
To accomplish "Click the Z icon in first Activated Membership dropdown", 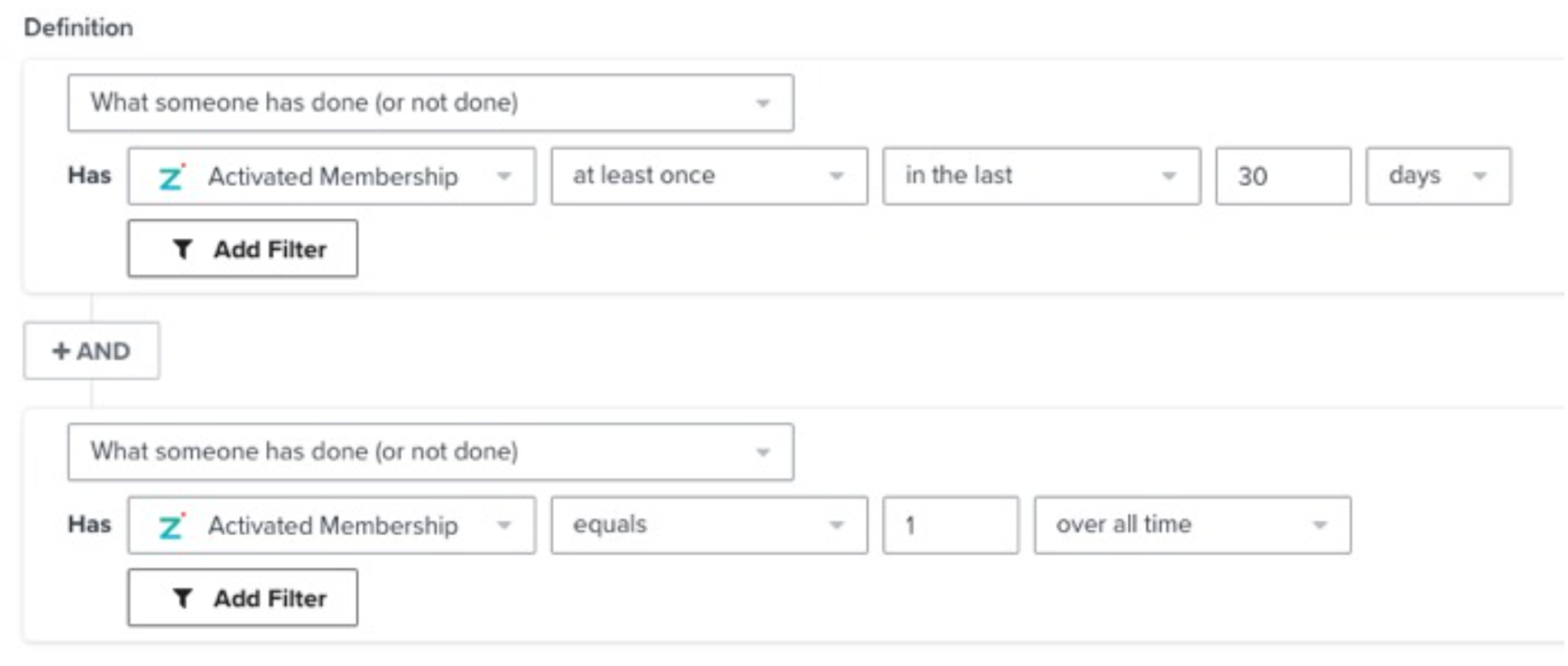I will (x=171, y=177).
